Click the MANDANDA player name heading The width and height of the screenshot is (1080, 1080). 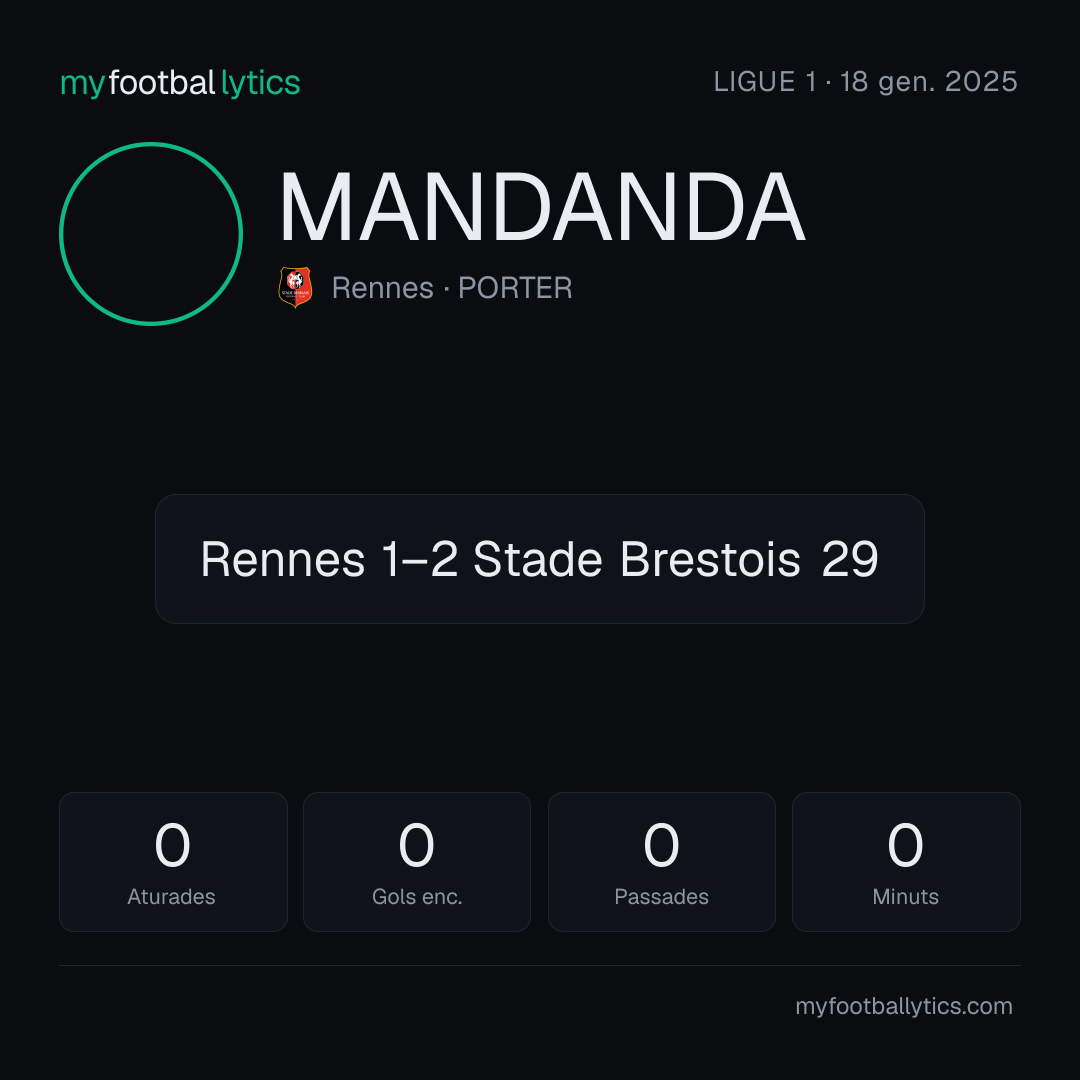pyautogui.click(x=542, y=207)
